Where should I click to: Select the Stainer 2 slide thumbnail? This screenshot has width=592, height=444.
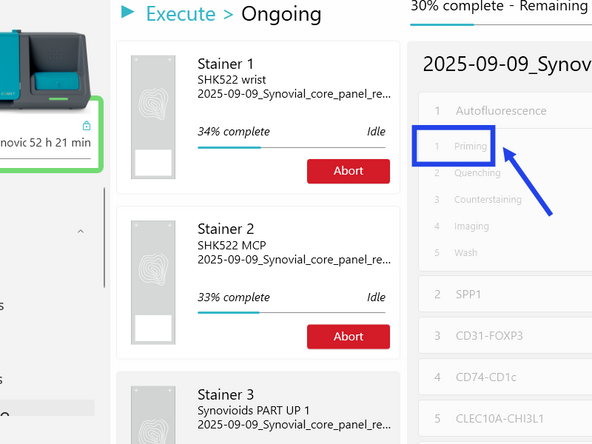(153, 282)
